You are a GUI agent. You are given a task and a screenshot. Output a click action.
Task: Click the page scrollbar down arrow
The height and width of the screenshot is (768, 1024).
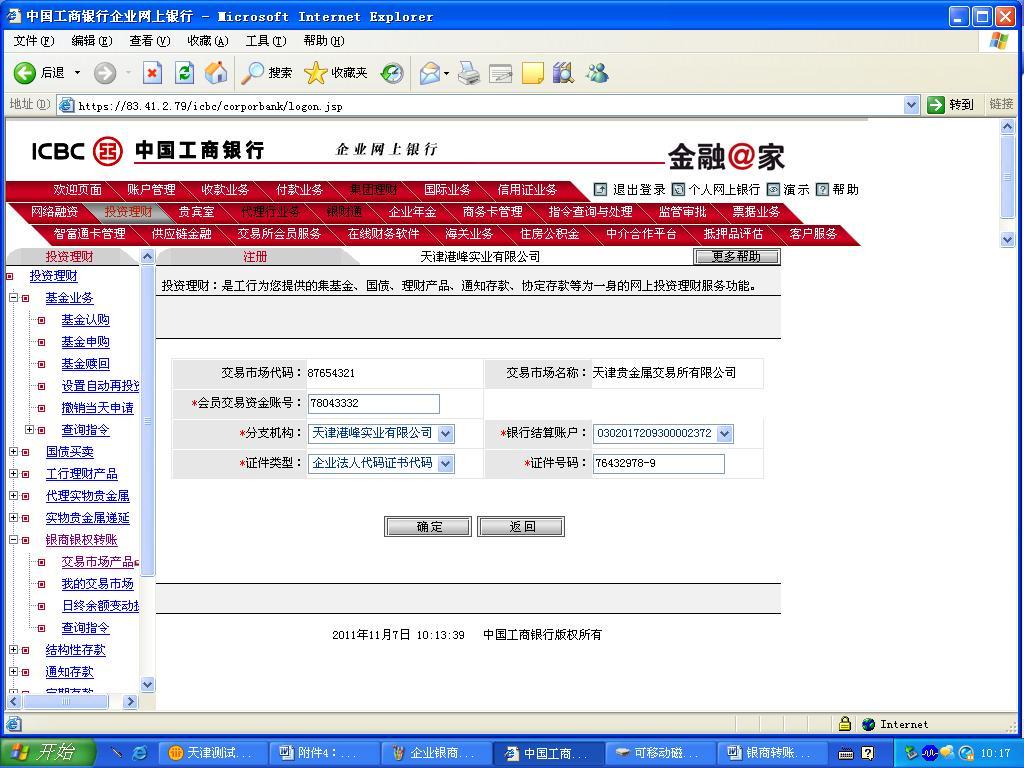[1007, 240]
